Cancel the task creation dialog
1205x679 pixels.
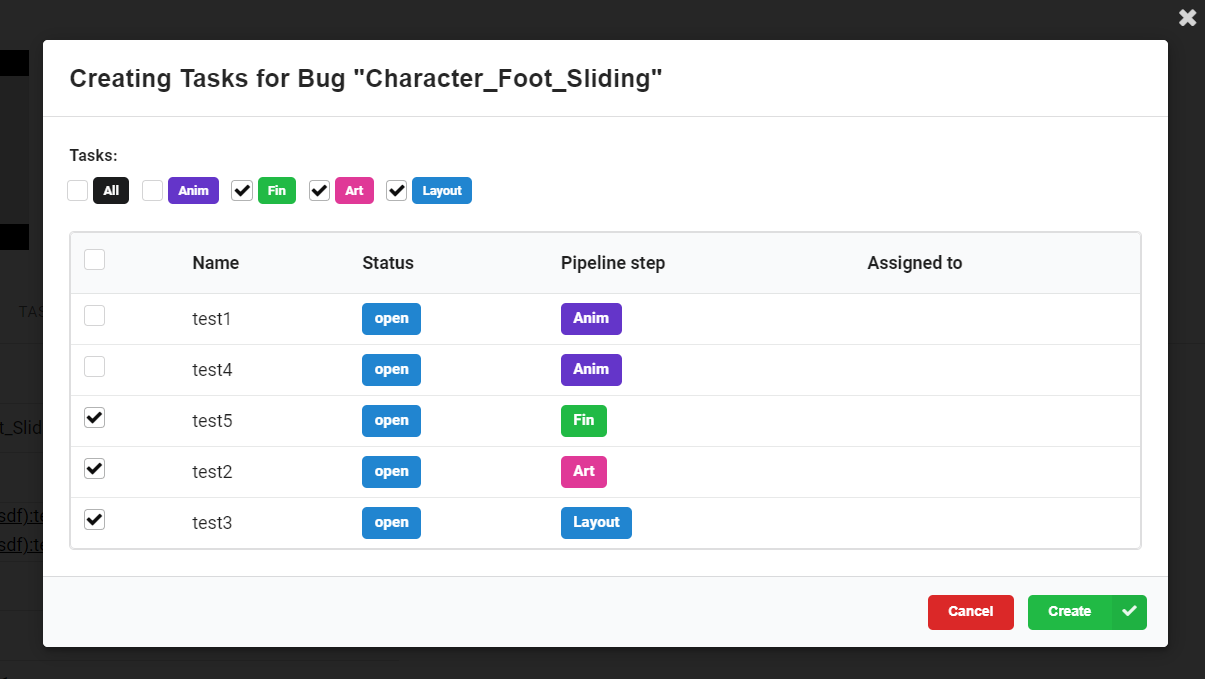970,611
